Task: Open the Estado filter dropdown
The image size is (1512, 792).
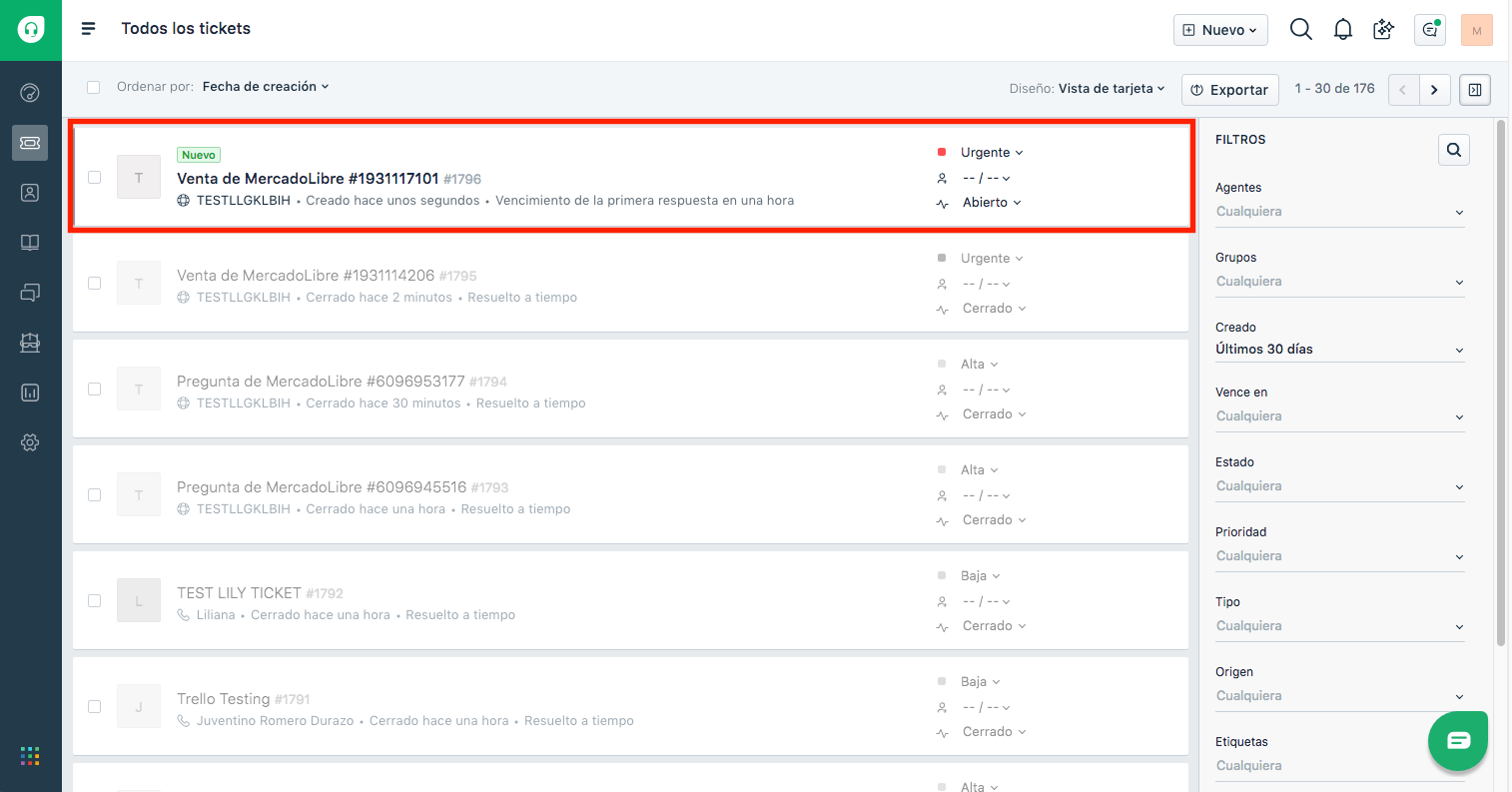Action: 1339,486
